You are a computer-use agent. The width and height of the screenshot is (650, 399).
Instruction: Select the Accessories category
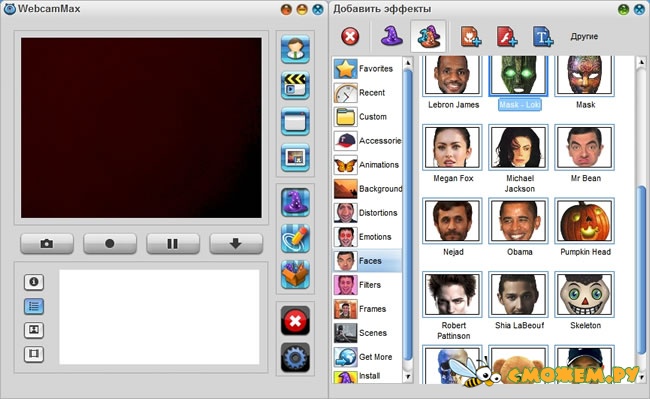click(x=367, y=141)
